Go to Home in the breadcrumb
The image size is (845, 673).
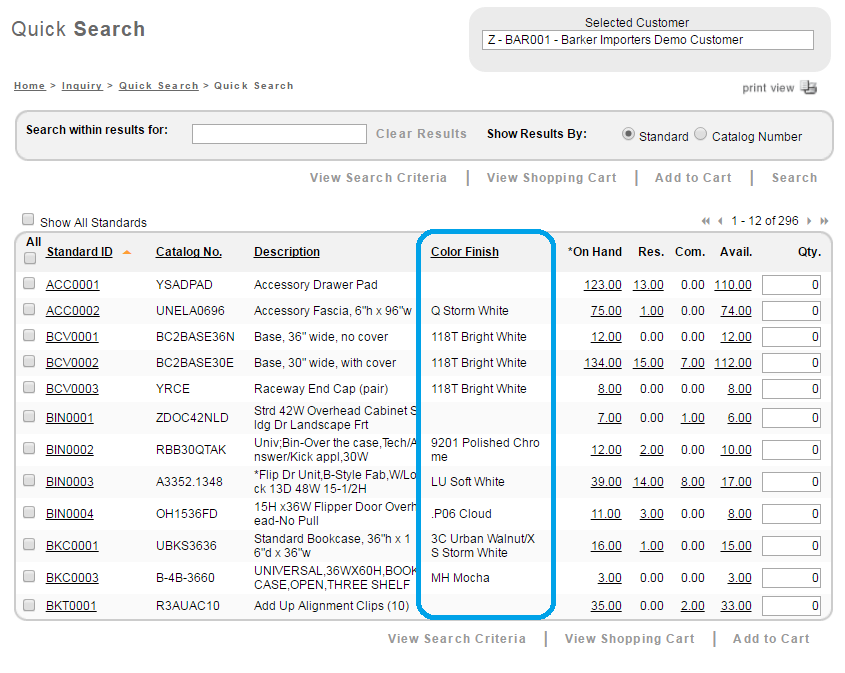(29, 86)
